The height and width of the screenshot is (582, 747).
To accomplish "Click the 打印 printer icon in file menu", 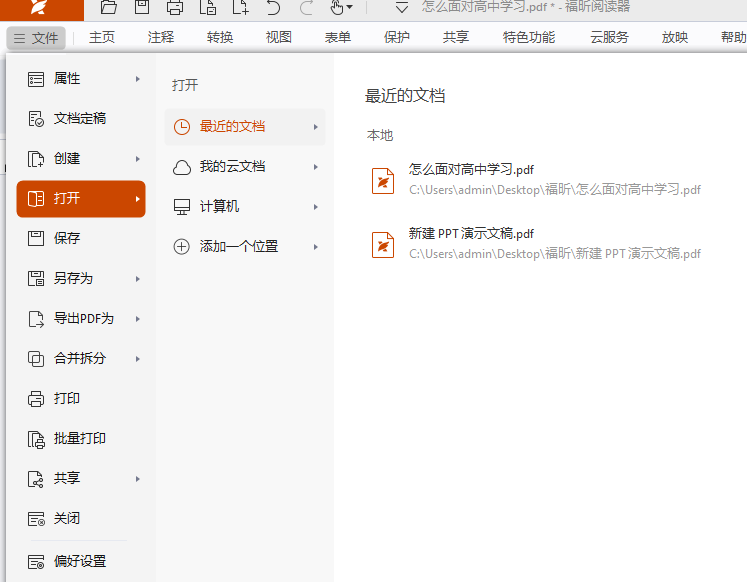I will coord(36,399).
